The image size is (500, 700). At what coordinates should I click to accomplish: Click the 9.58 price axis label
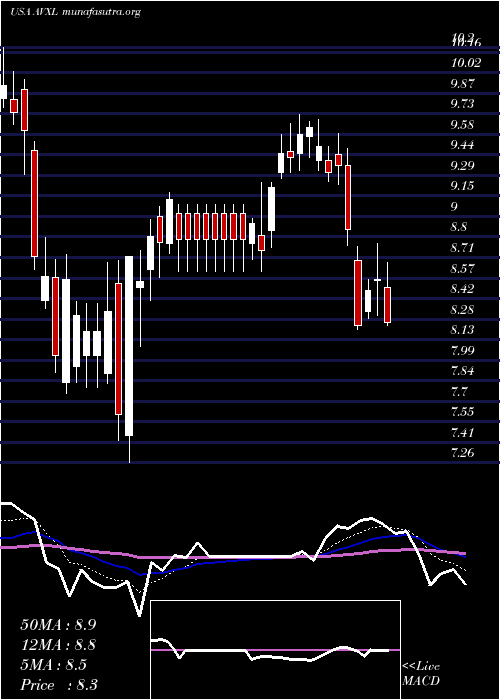pyautogui.click(x=462, y=125)
